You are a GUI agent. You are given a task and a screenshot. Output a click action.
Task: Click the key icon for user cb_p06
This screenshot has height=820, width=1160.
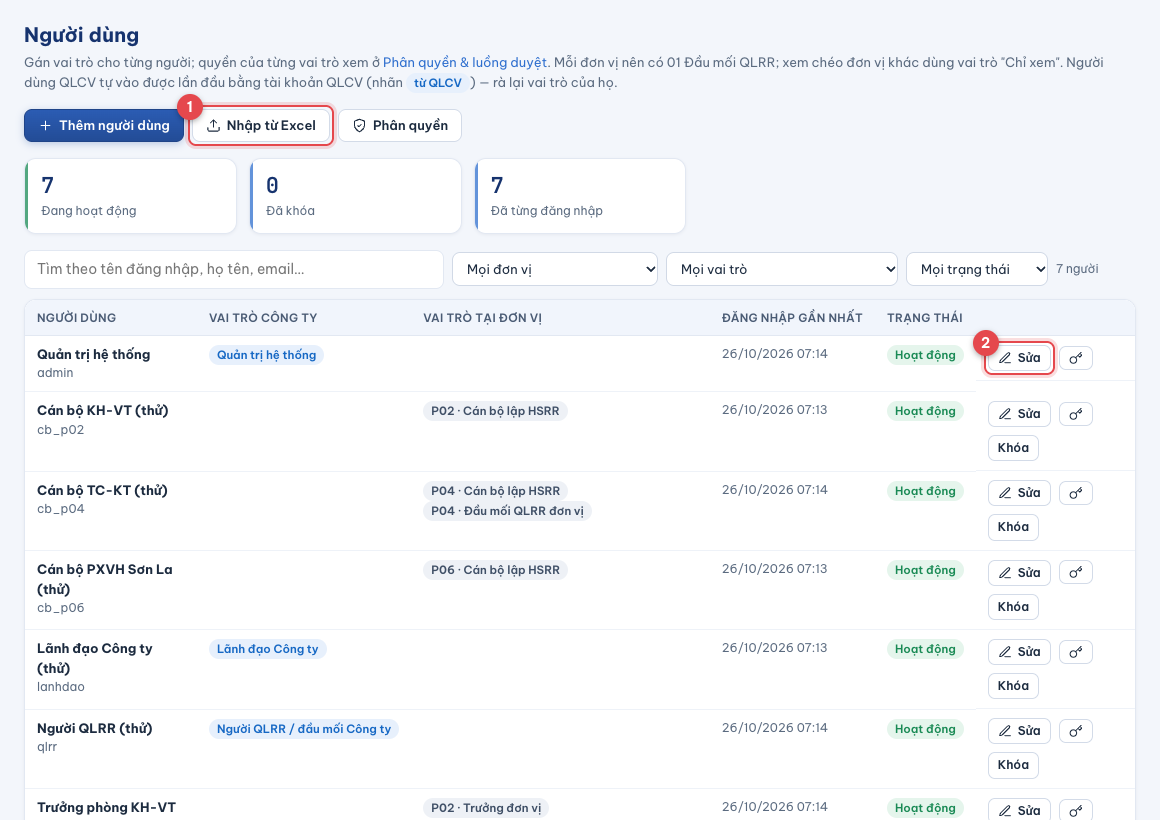click(x=1076, y=572)
